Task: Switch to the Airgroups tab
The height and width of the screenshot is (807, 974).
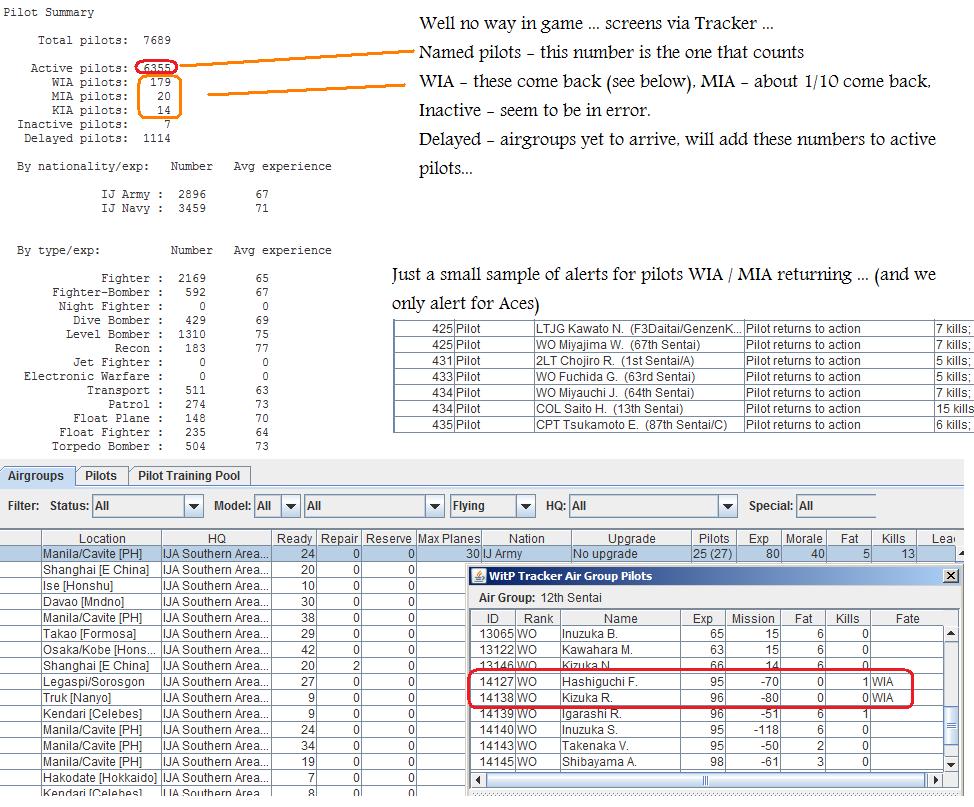Action: 36,476
